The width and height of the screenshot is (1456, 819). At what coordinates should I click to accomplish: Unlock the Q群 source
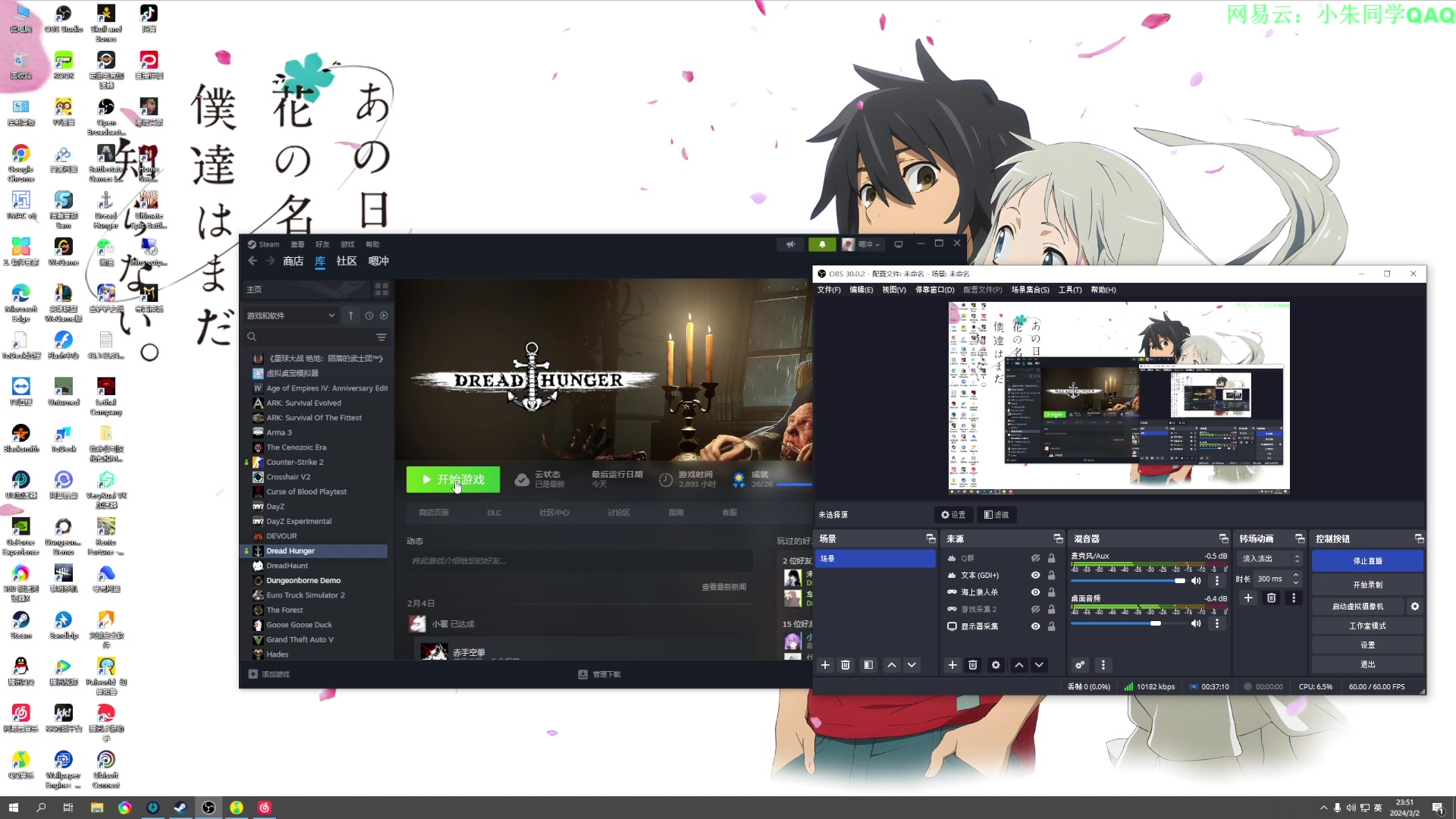click(x=1051, y=558)
